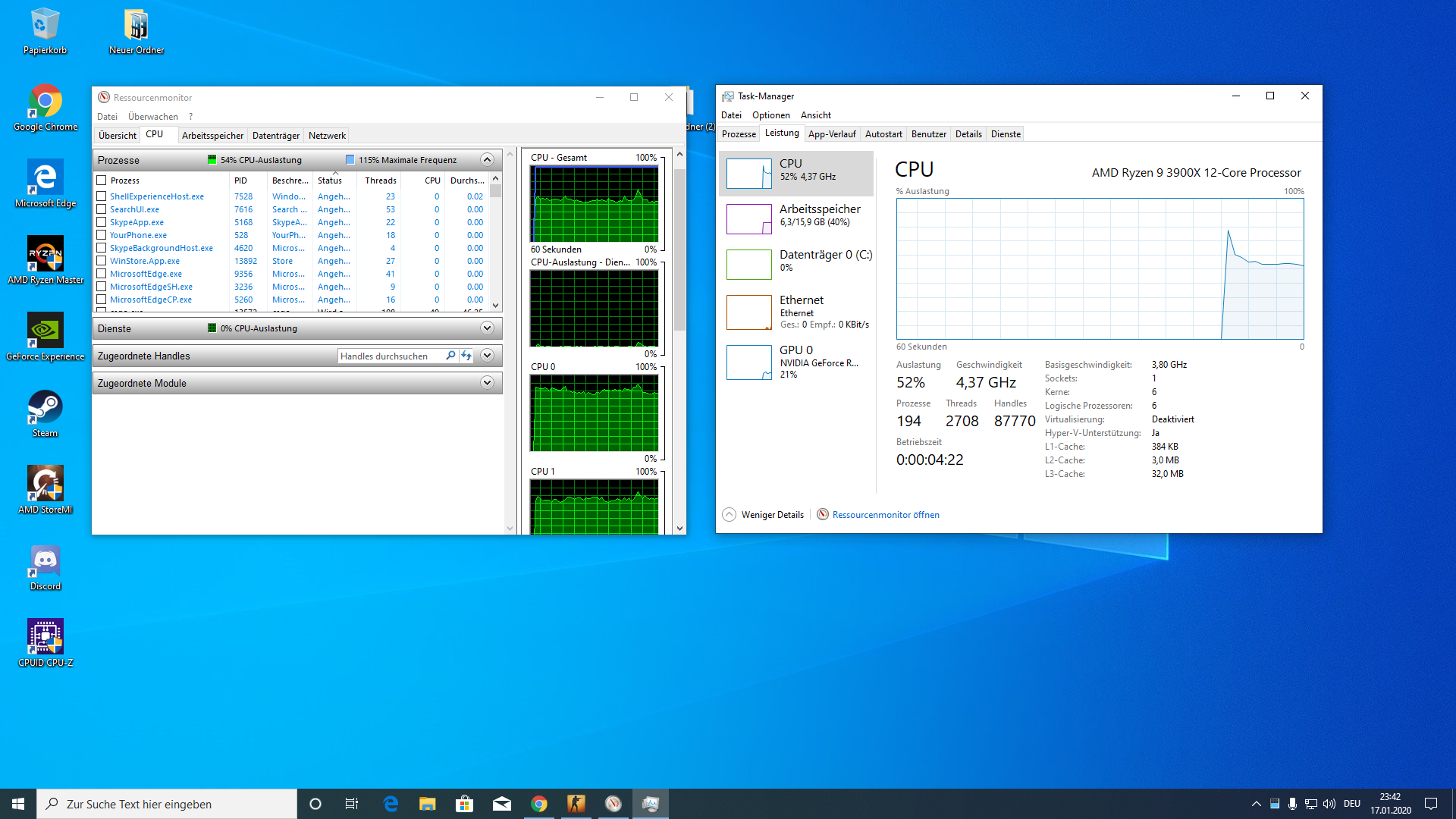Click the refresh handles search icon
1456x819 pixels.
coord(466,356)
